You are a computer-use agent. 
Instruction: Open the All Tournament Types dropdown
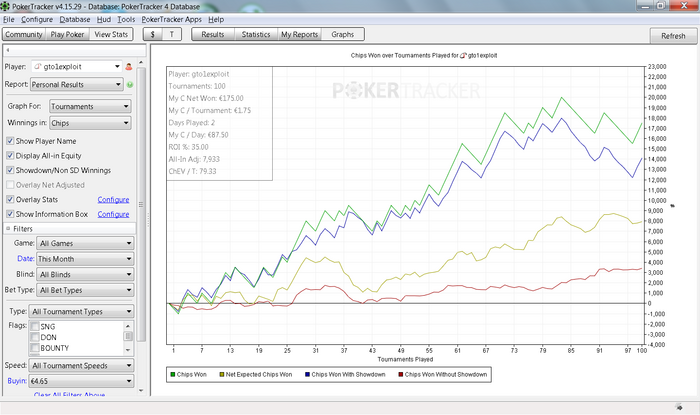coord(81,311)
